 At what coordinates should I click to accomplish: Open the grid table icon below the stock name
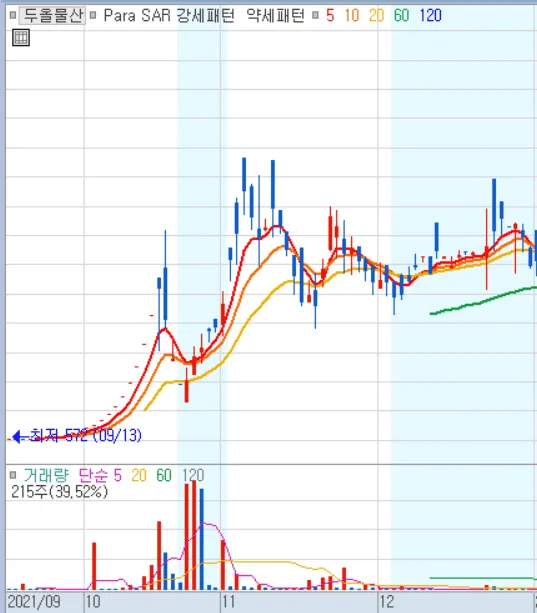[21, 38]
